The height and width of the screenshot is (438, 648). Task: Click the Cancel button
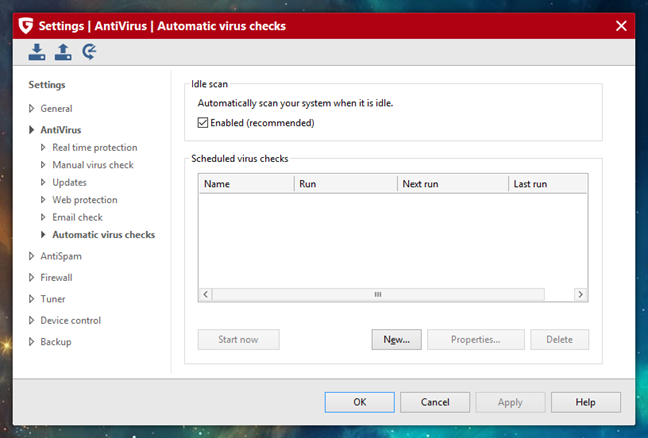click(435, 402)
